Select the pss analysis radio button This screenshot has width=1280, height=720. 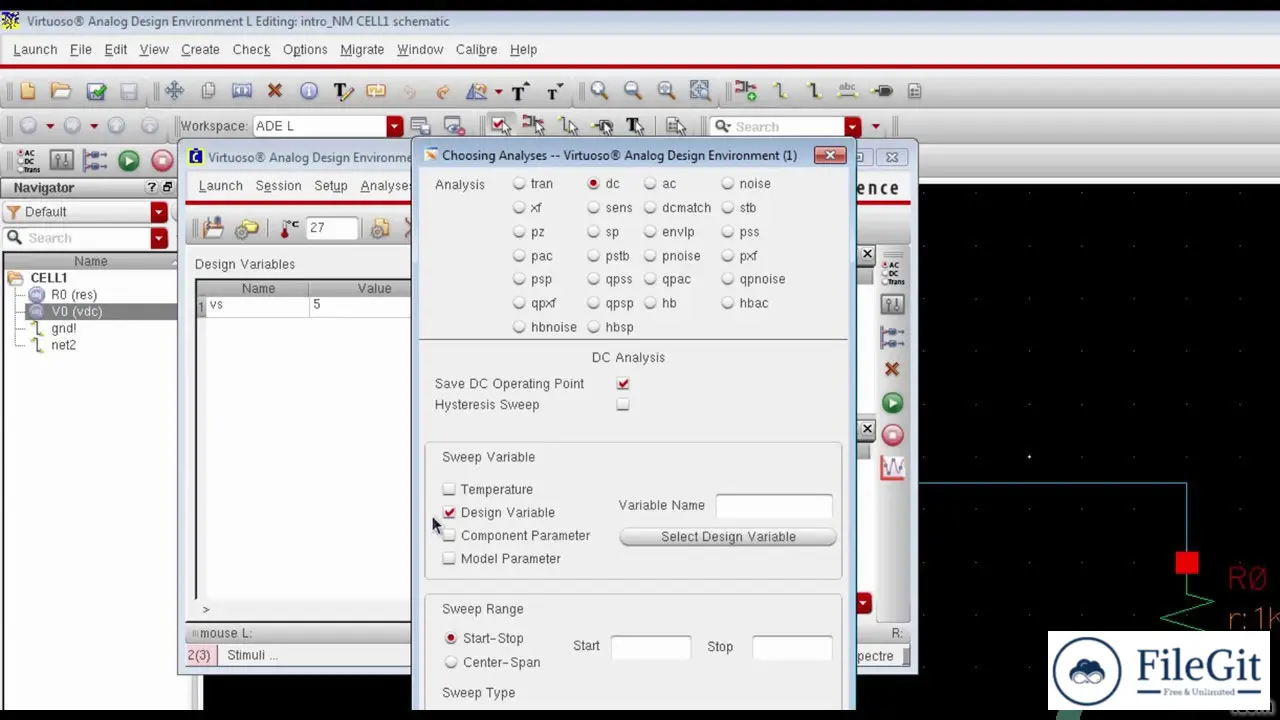(728, 232)
